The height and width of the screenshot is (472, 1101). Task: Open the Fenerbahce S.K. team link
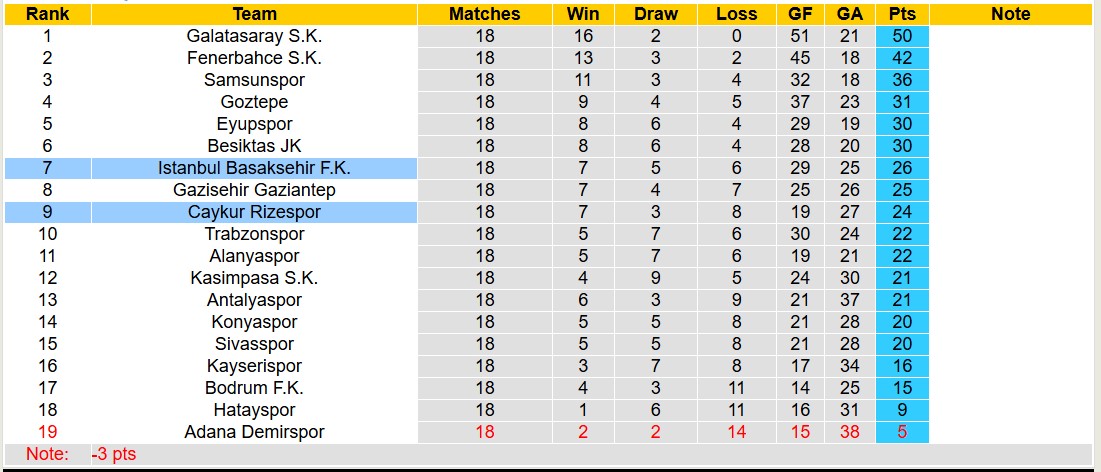coord(254,58)
